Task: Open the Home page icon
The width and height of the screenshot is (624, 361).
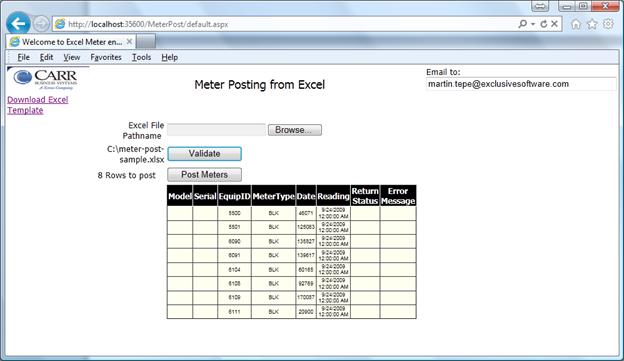Action: [x=576, y=24]
